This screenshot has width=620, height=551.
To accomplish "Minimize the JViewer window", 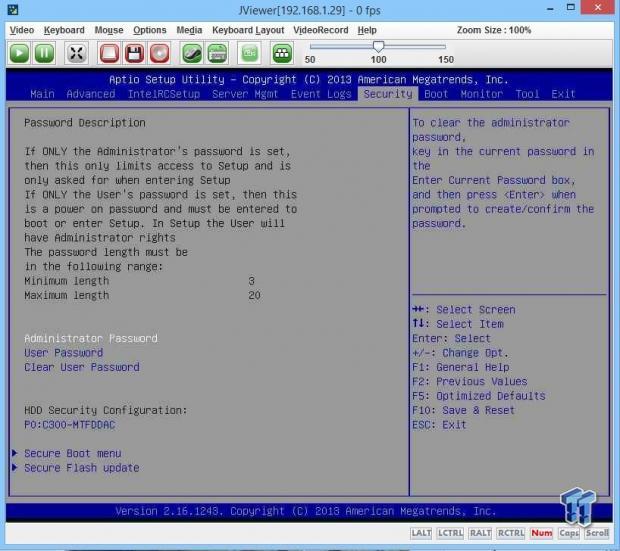I will (x=550, y=8).
